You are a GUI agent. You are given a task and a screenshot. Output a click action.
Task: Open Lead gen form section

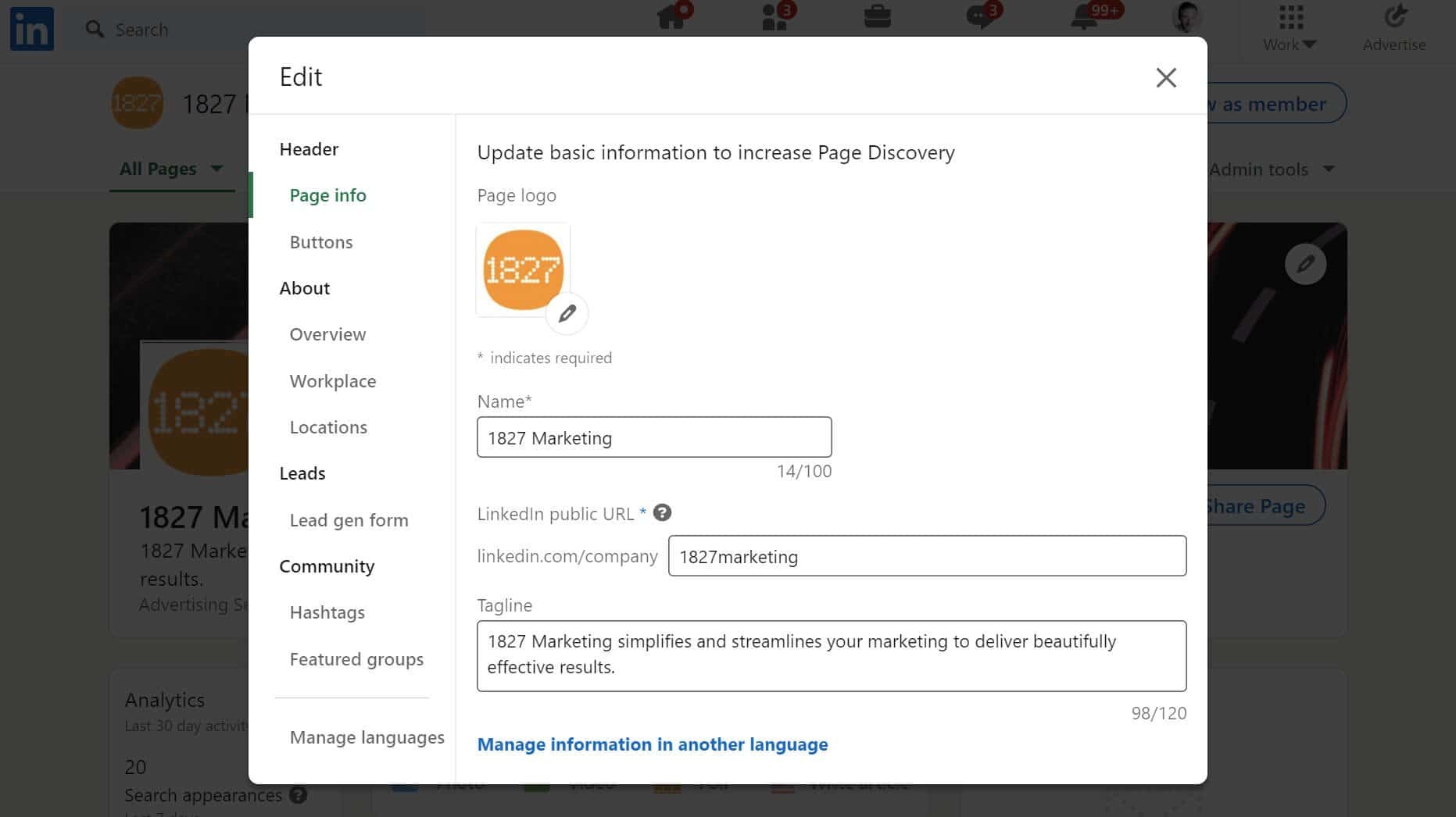(x=349, y=520)
